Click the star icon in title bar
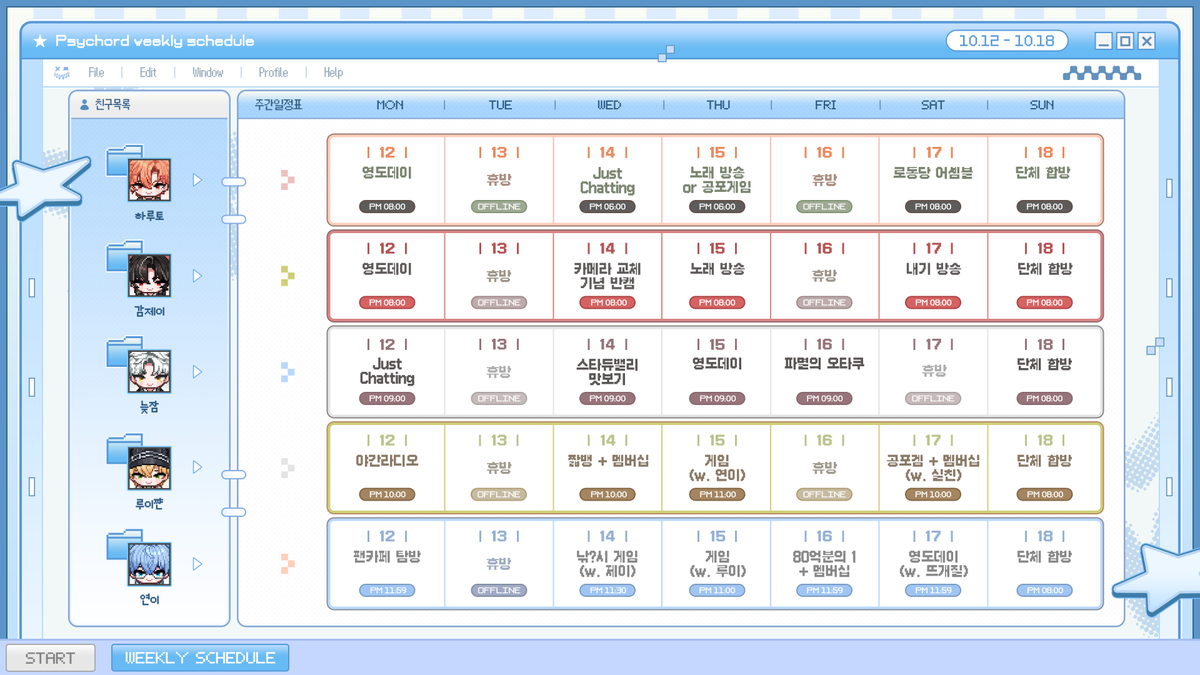This screenshot has width=1200, height=675. pos(40,41)
